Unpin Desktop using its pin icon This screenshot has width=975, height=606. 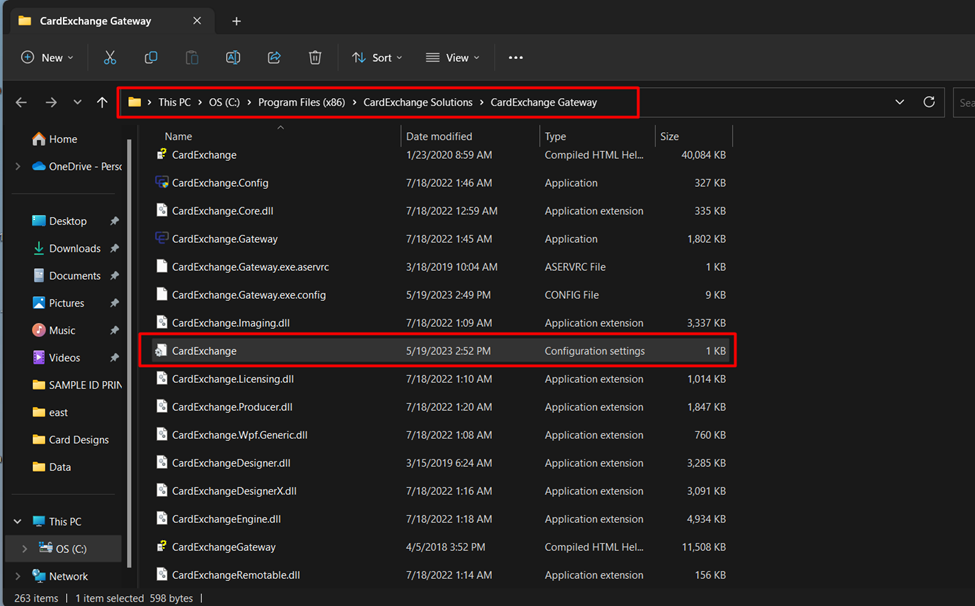114,221
